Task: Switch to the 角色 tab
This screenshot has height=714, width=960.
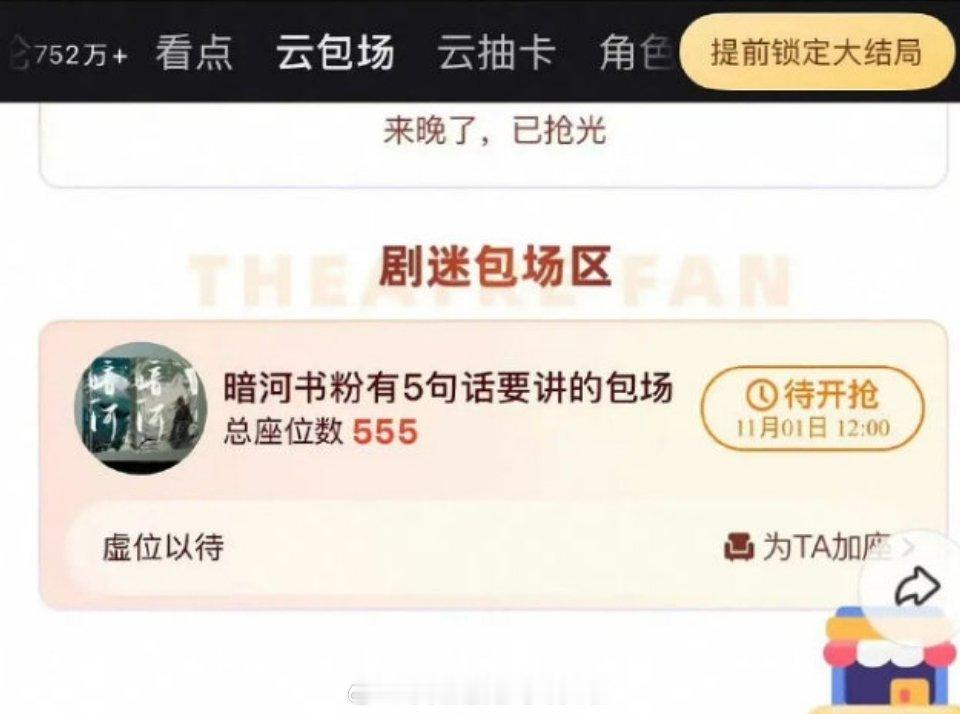Action: [x=638, y=53]
